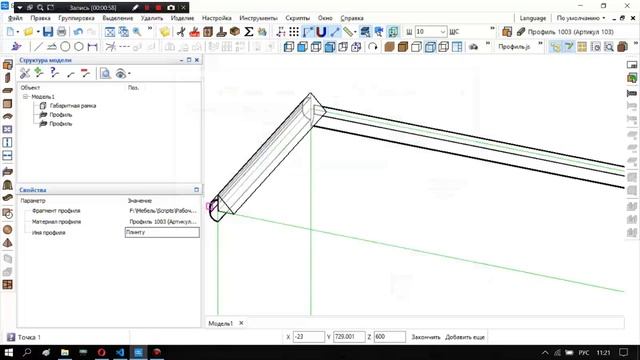
Task: Open the dropdown arrow next to Open folder
Action: click(38, 32)
